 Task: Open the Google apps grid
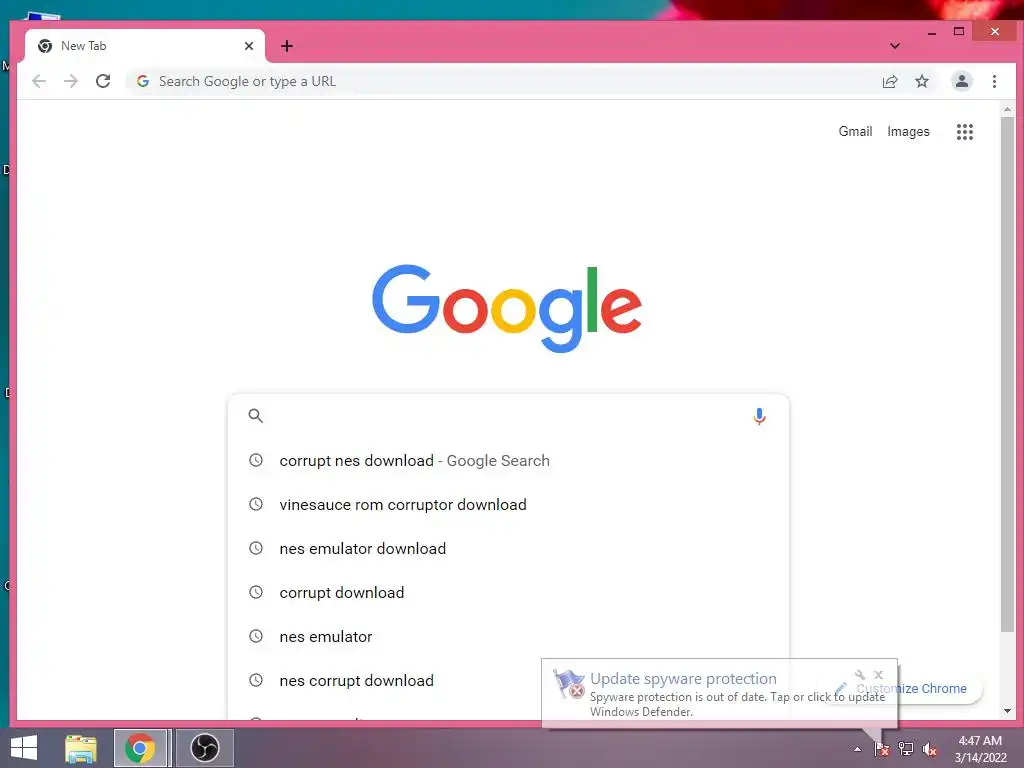pos(965,132)
